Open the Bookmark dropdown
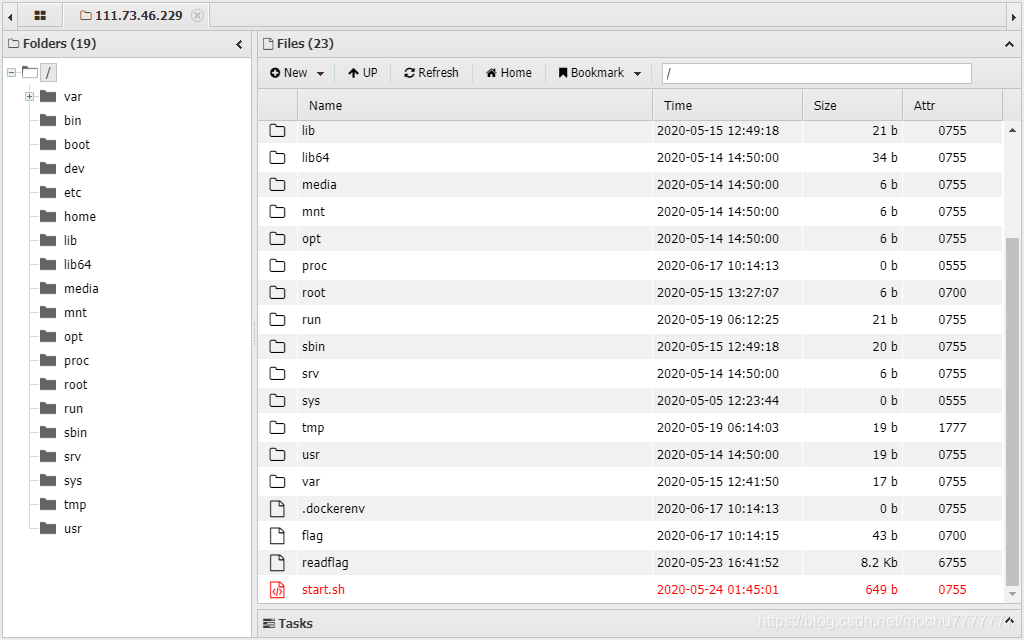This screenshot has width=1024, height=640. [x=597, y=72]
